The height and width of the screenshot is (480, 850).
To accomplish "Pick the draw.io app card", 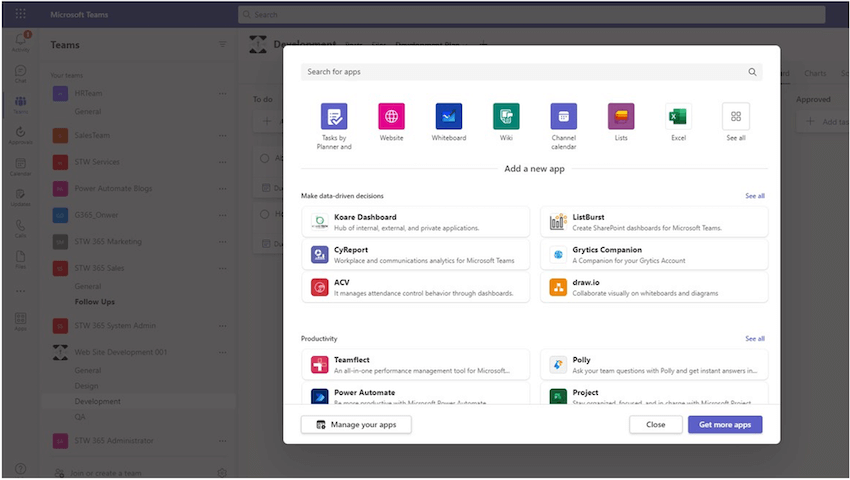I will click(654, 287).
